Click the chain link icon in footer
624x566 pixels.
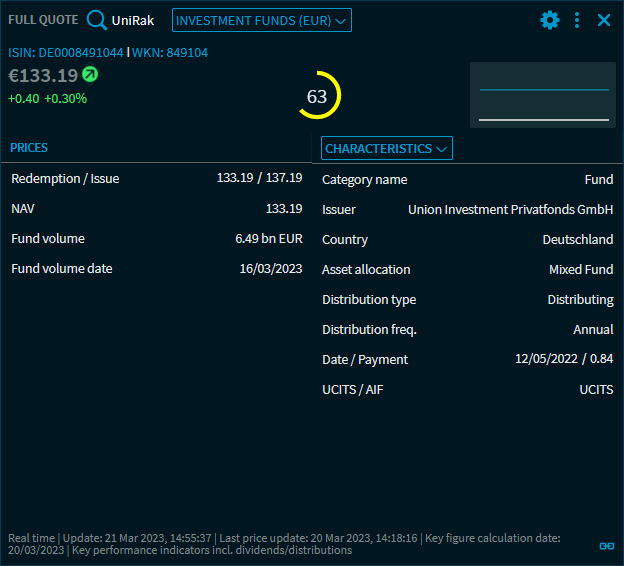(x=605, y=546)
